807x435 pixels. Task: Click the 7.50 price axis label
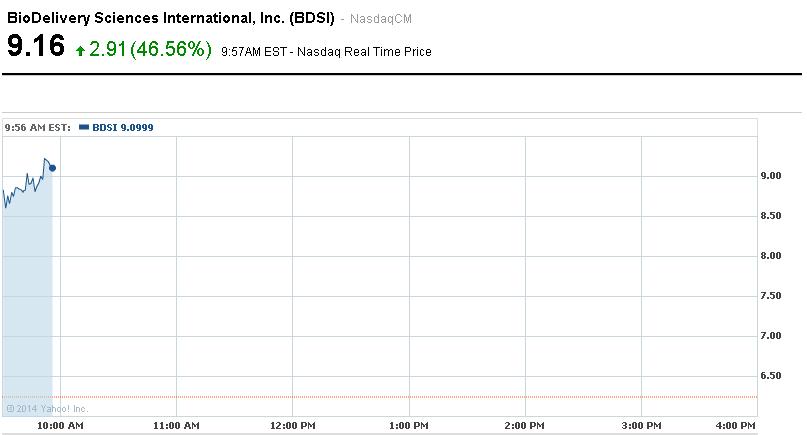click(771, 296)
